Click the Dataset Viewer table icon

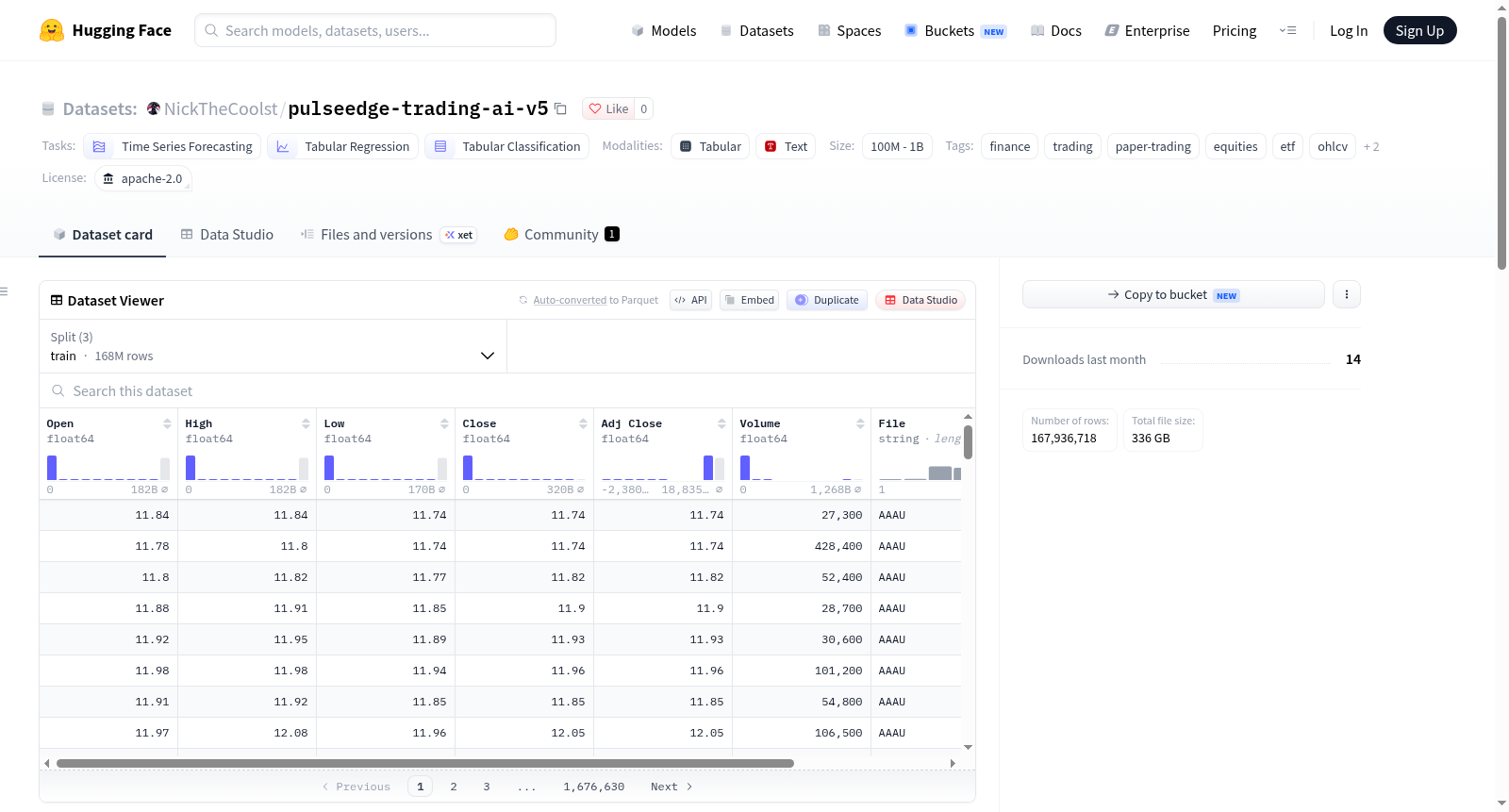(57, 300)
